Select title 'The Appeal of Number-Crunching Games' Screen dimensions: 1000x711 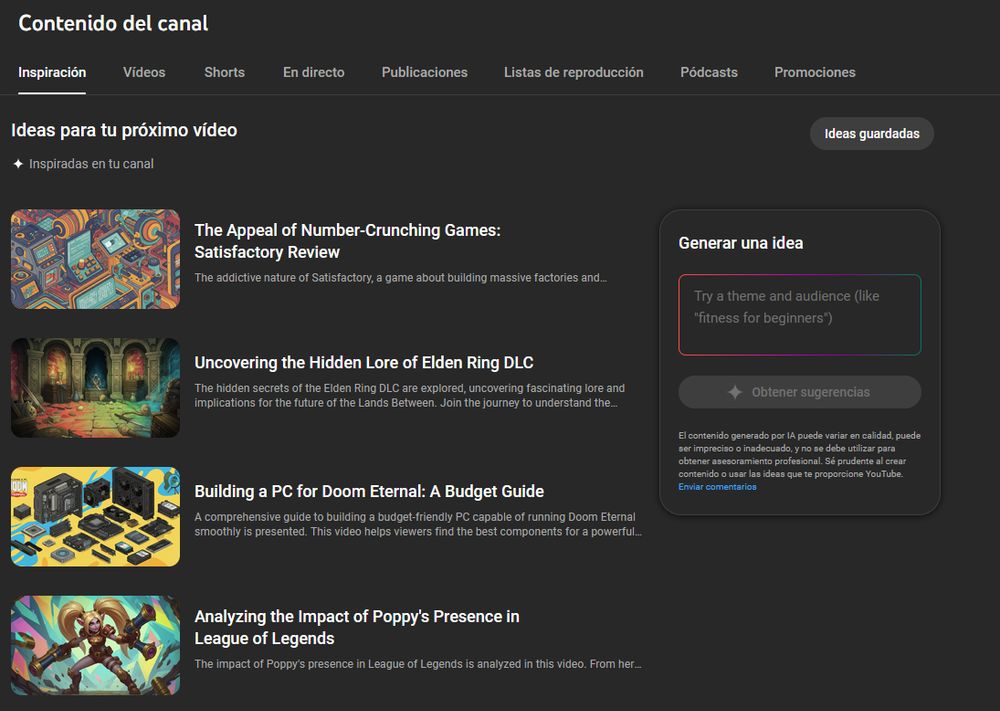(x=348, y=241)
